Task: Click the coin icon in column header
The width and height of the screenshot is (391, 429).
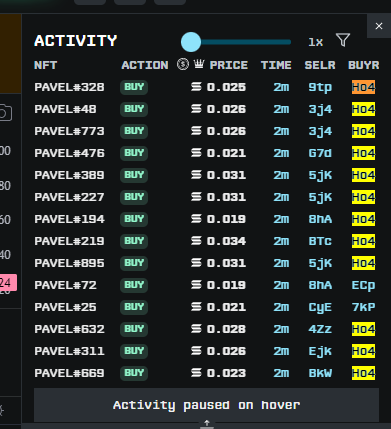Action: tap(183, 64)
